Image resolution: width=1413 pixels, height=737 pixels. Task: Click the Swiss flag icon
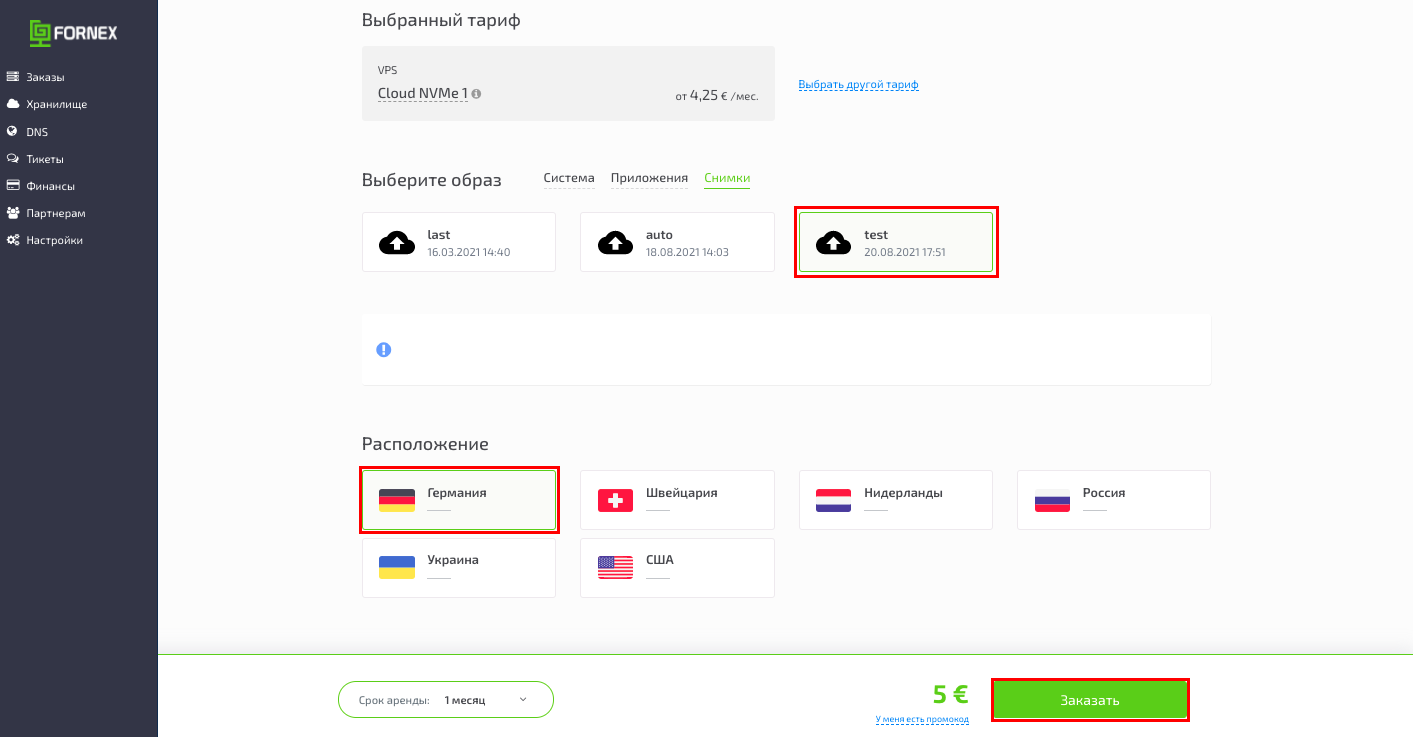pyautogui.click(x=615, y=500)
